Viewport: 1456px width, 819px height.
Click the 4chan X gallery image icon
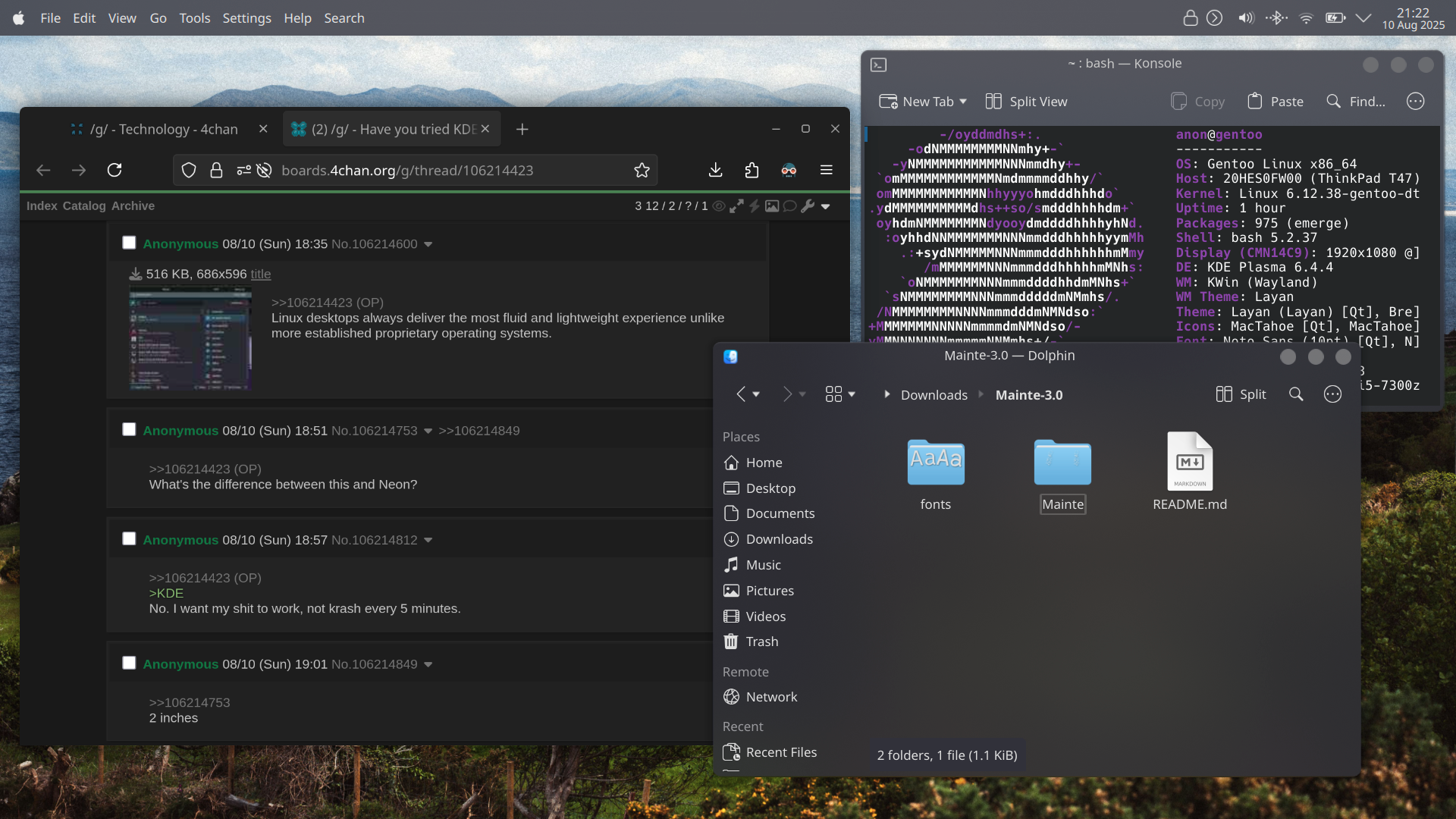[x=772, y=206]
